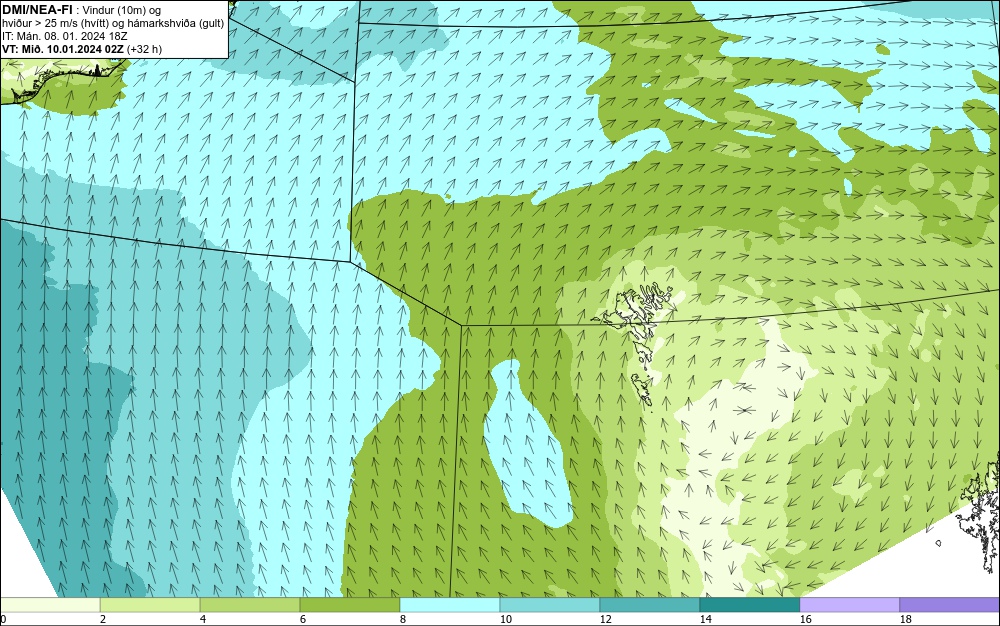The width and height of the screenshot is (1000, 626).
Task: Click the 0–2 m/s pale legend swatch
Action: coord(50,605)
